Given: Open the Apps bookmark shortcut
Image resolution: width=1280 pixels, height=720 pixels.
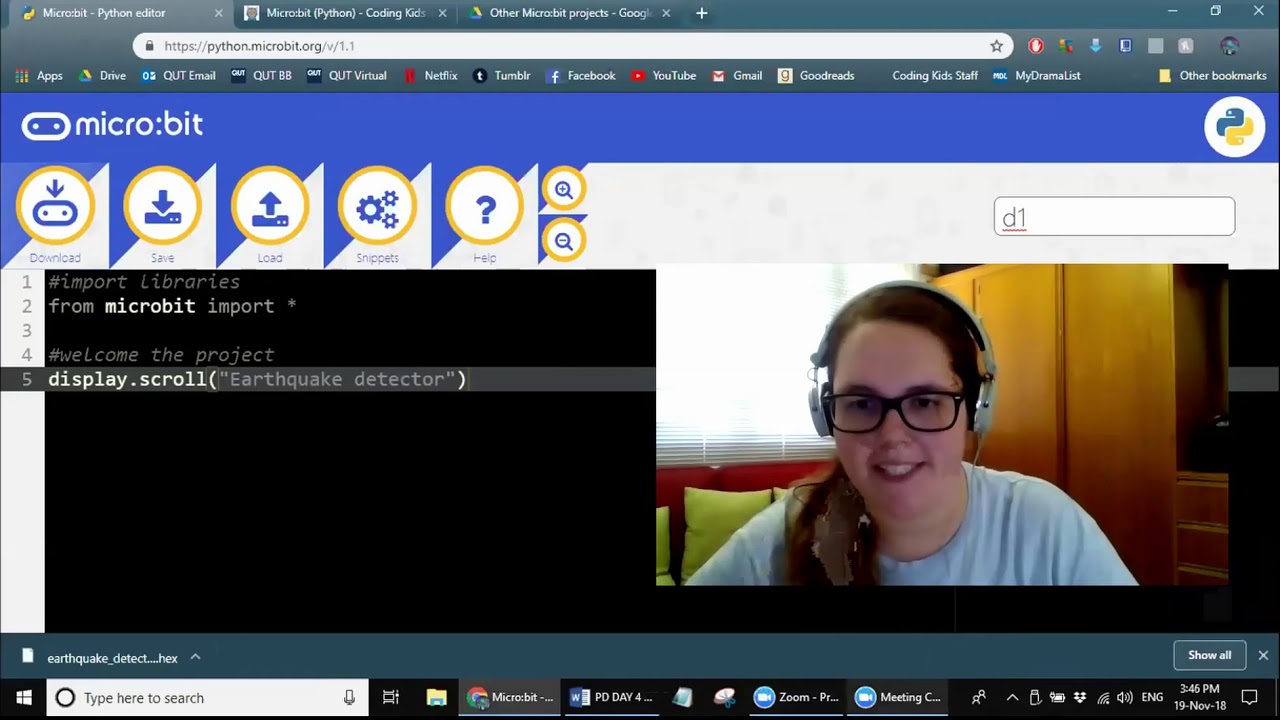Looking at the screenshot, I should (39, 75).
